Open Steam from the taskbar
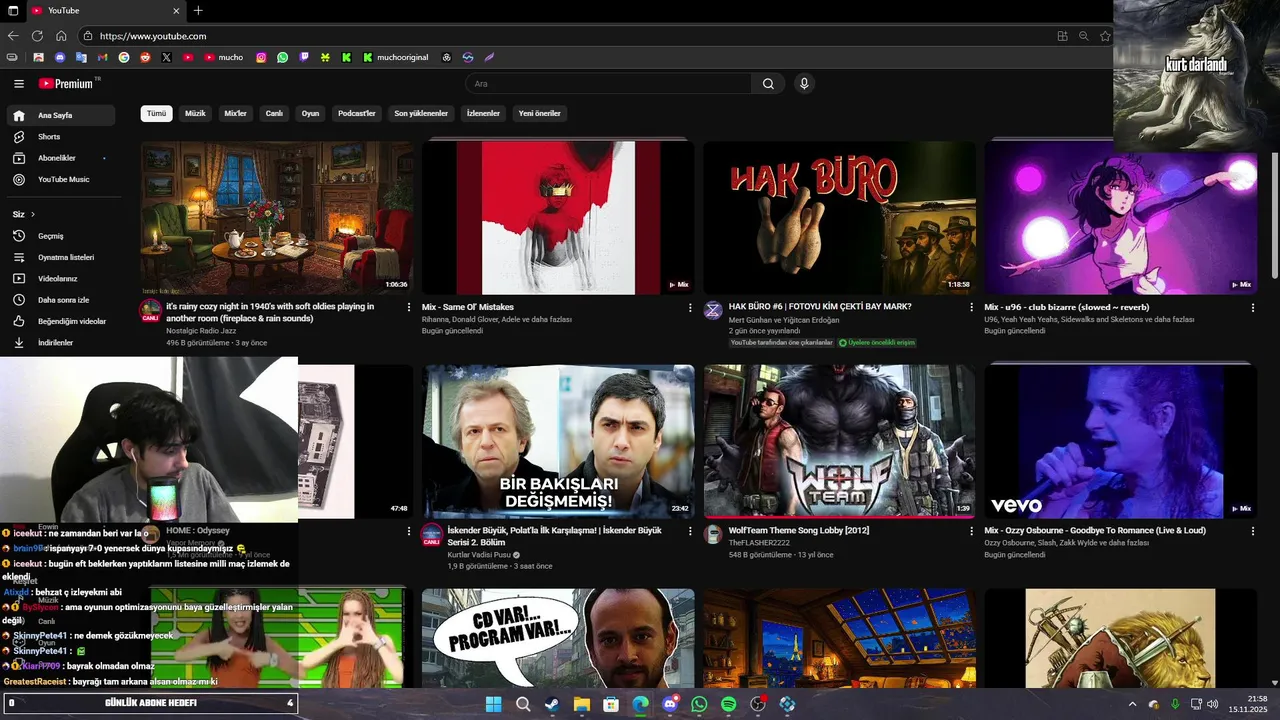Image resolution: width=1280 pixels, height=720 pixels. pyautogui.click(x=552, y=704)
